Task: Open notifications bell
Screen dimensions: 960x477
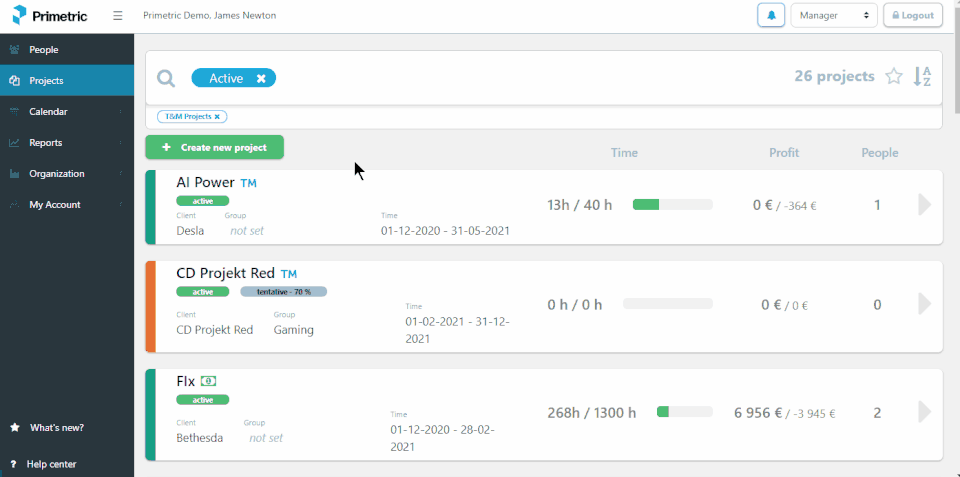Action: tap(771, 16)
